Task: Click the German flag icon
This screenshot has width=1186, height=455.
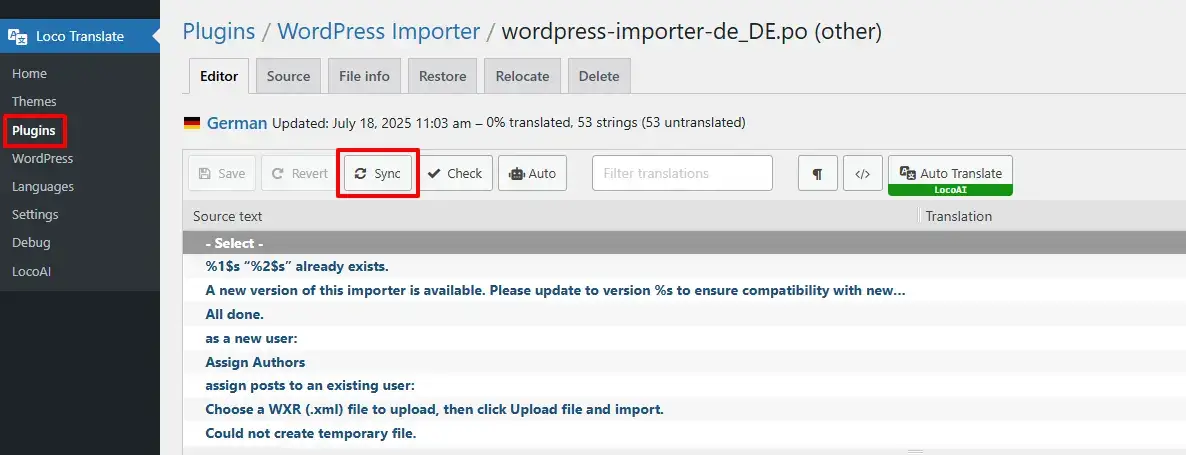Action: pyautogui.click(x=192, y=122)
